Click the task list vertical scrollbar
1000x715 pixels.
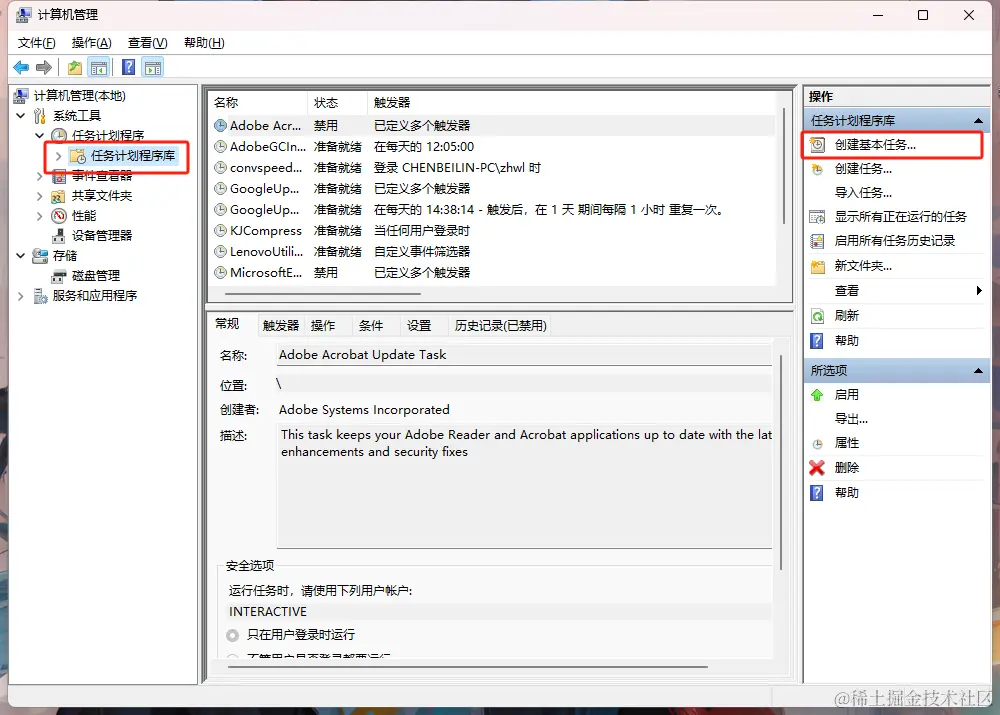click(784, 166)
